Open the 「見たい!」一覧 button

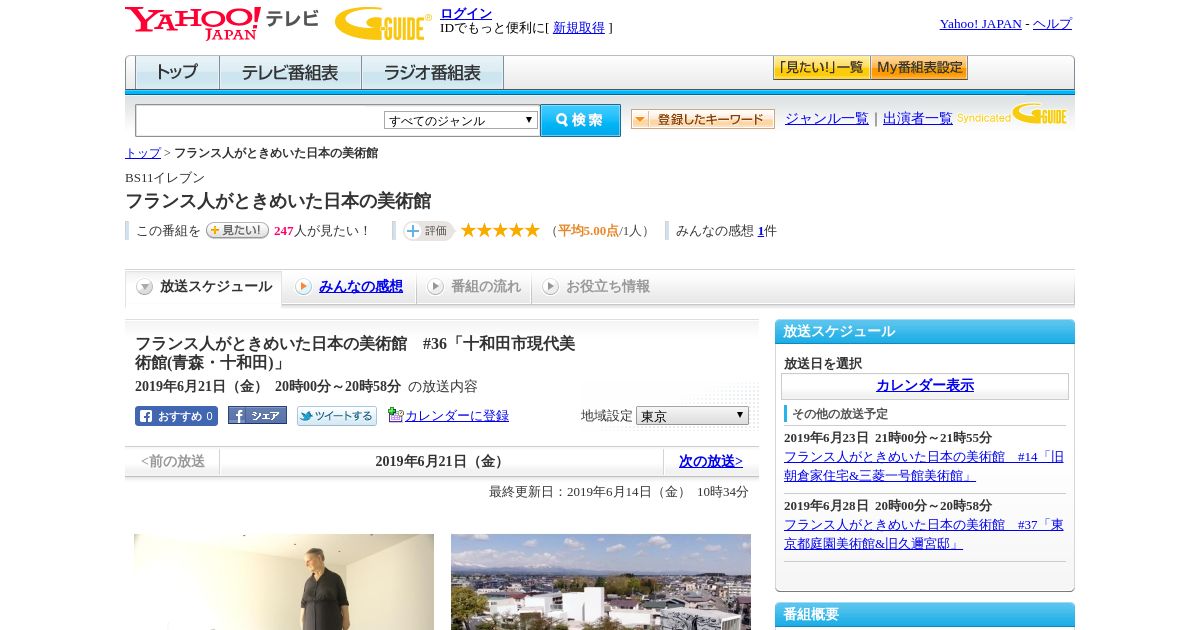pyautogui.click(x=821, y=68)
